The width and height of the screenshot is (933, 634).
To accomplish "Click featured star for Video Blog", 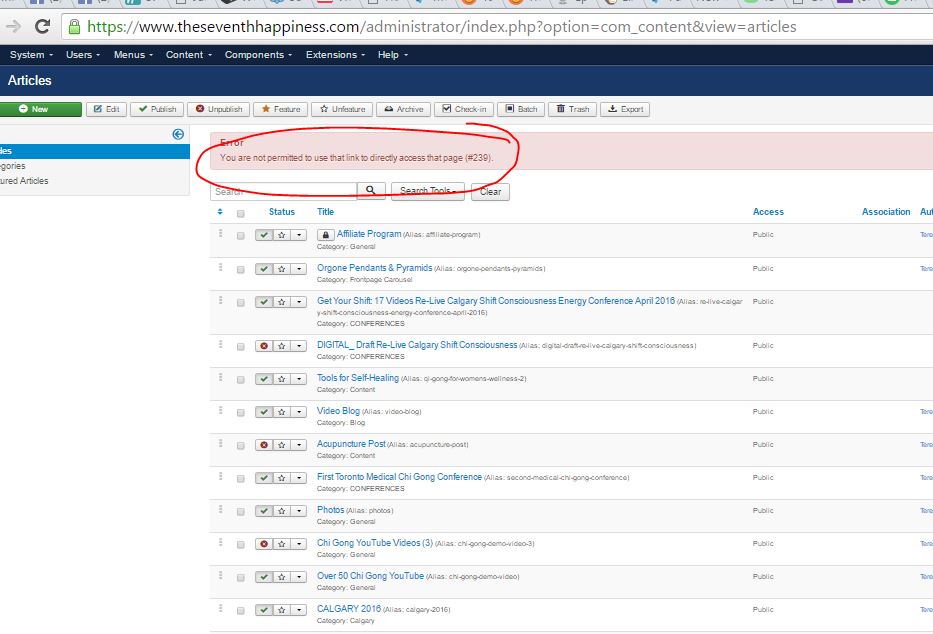I will tap(281, 412).
